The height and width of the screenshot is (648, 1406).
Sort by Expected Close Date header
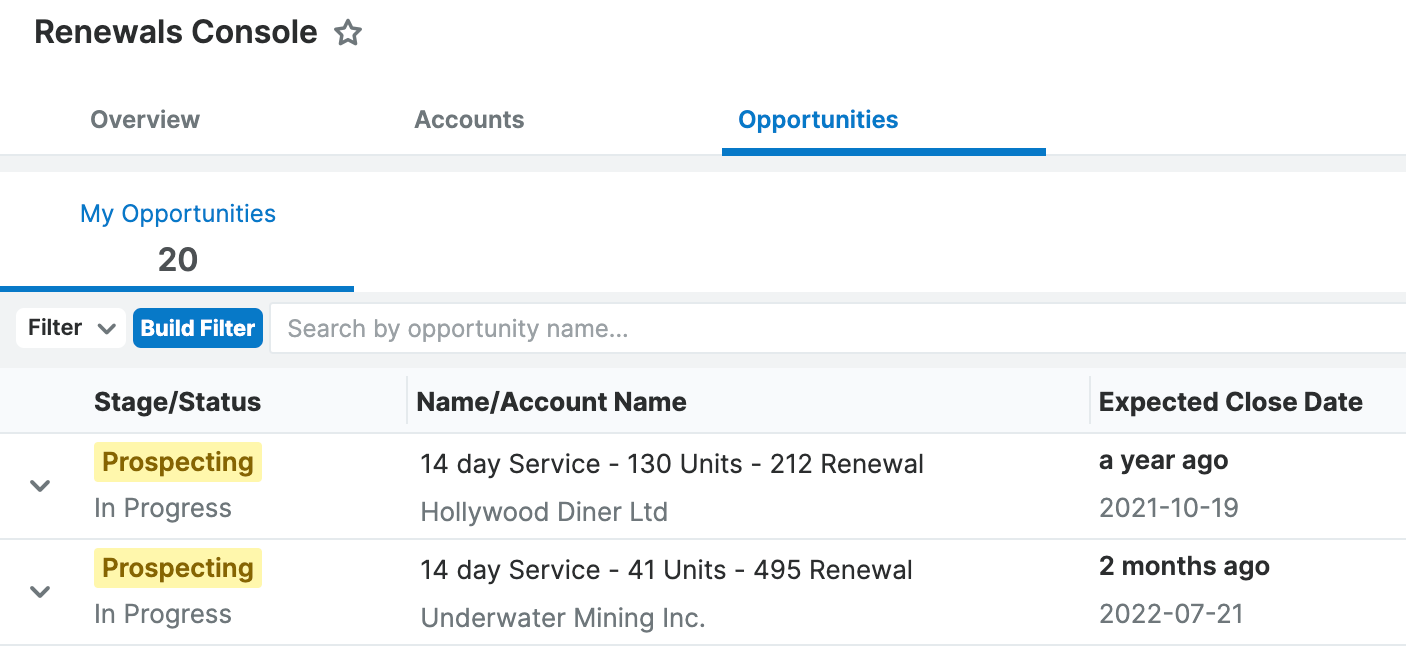1230,402
